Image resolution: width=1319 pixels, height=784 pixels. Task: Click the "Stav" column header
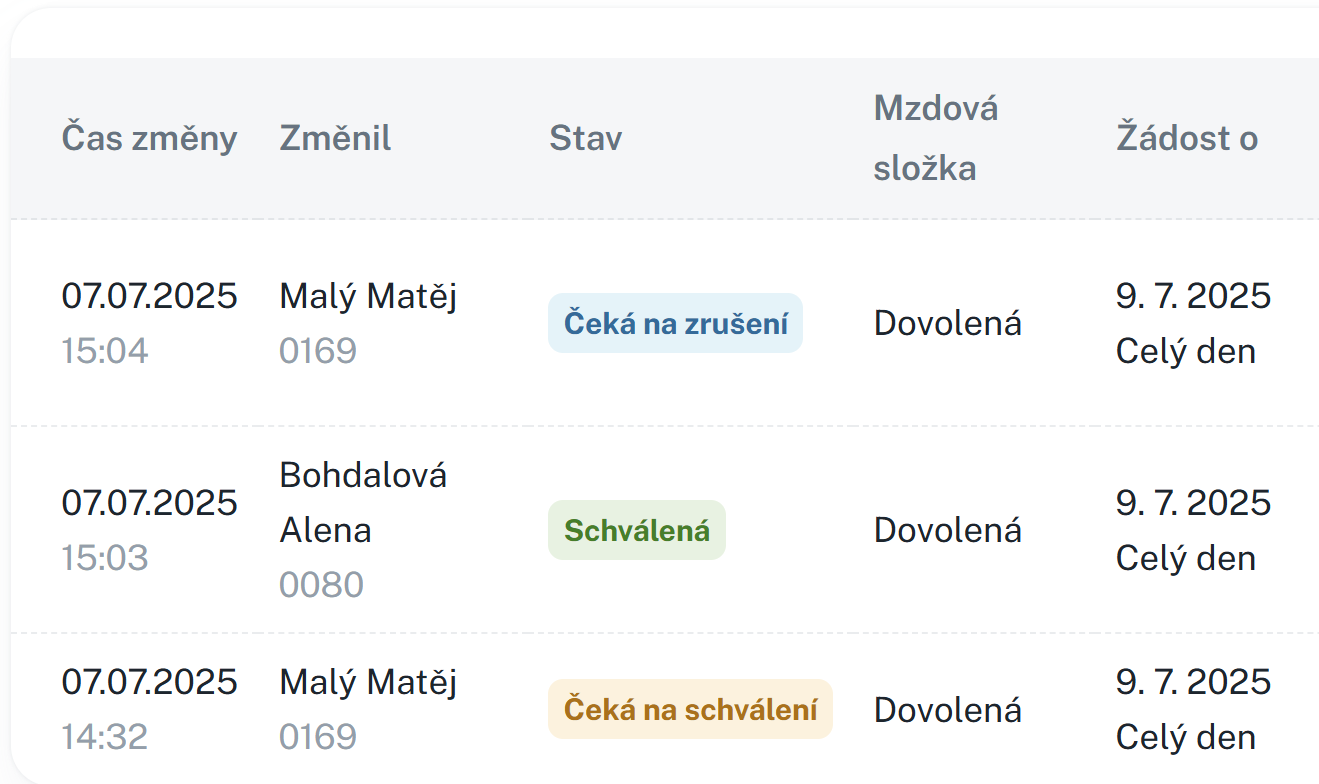pos(585,138)
